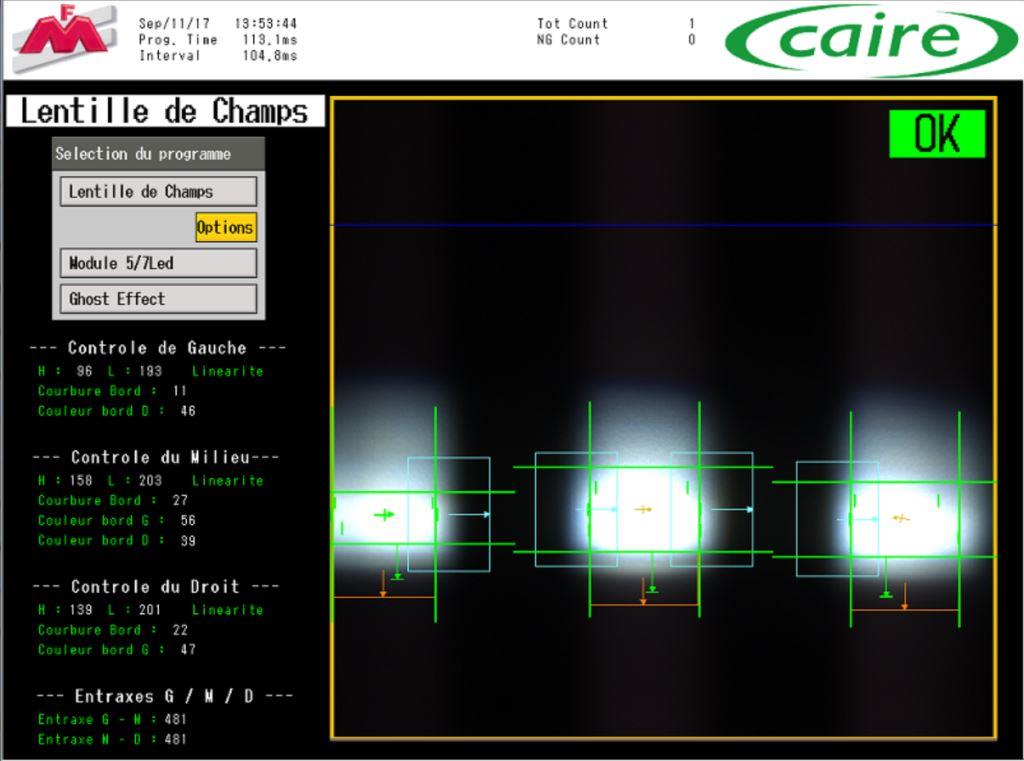Image resolution: width=1024 pixels, height=761 pixels.
Task: Click the orange down arrow below middle light spot
Action: (643, 598)
